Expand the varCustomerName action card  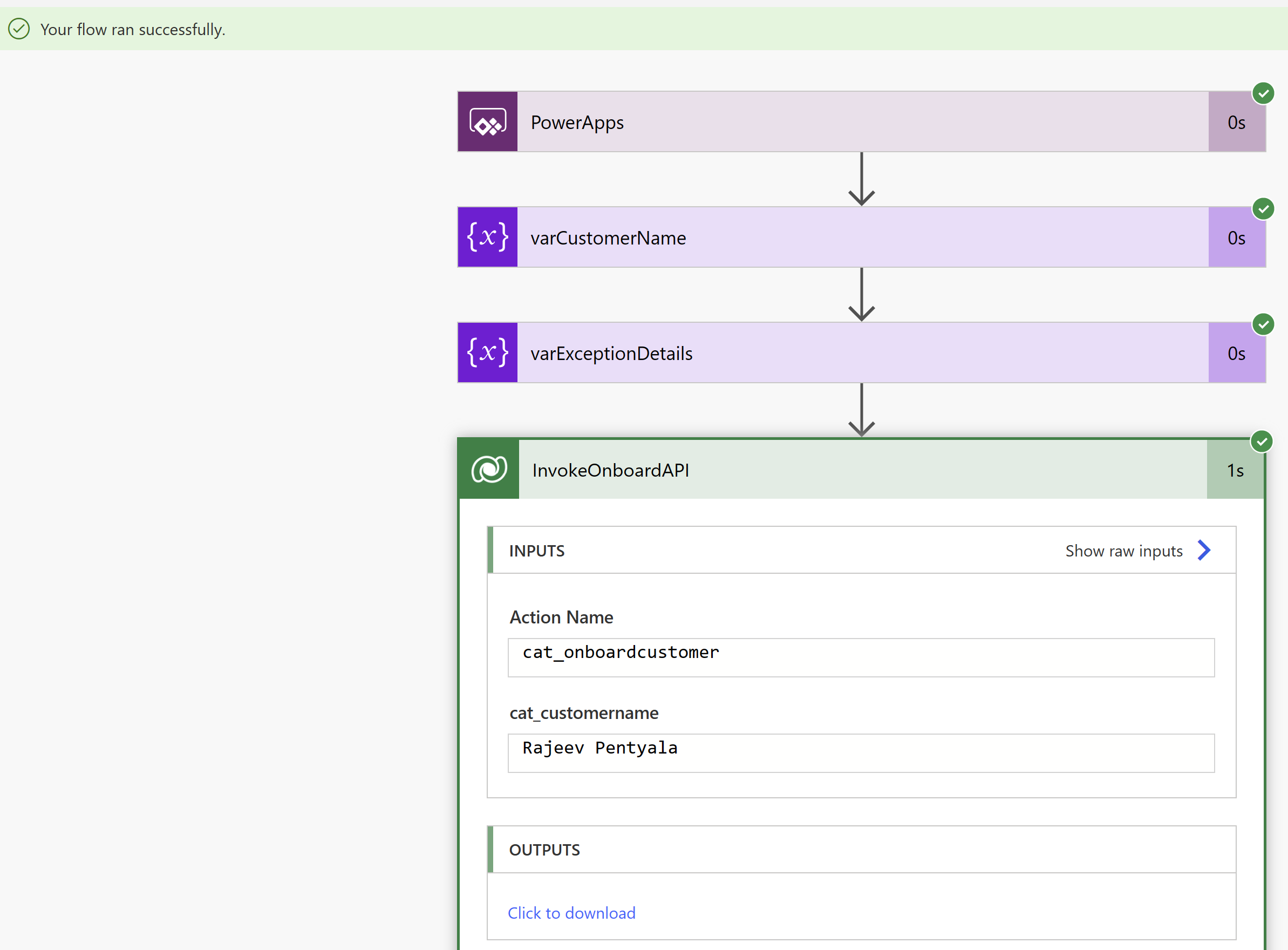tap(862, 237)
